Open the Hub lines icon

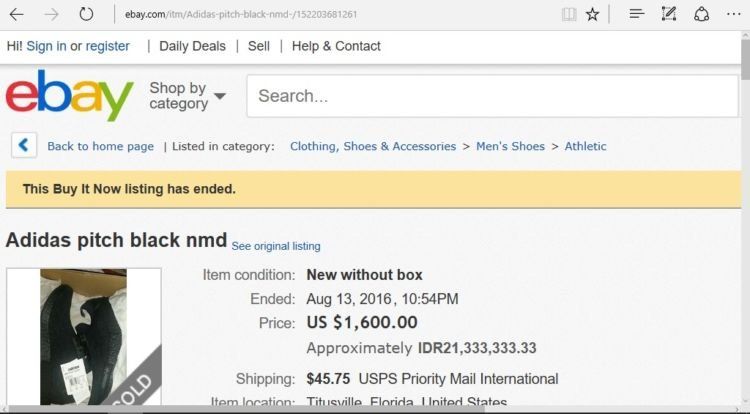[637, 14]
